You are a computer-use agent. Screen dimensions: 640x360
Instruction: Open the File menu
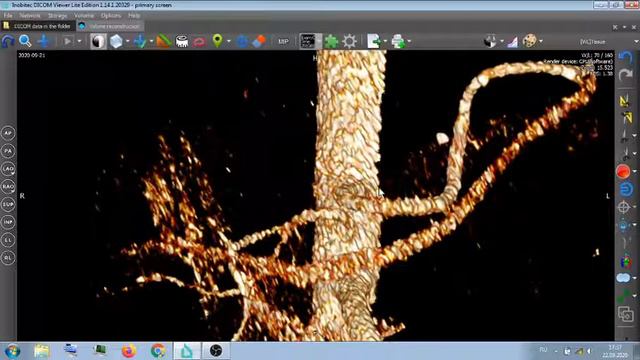[8, 16]
